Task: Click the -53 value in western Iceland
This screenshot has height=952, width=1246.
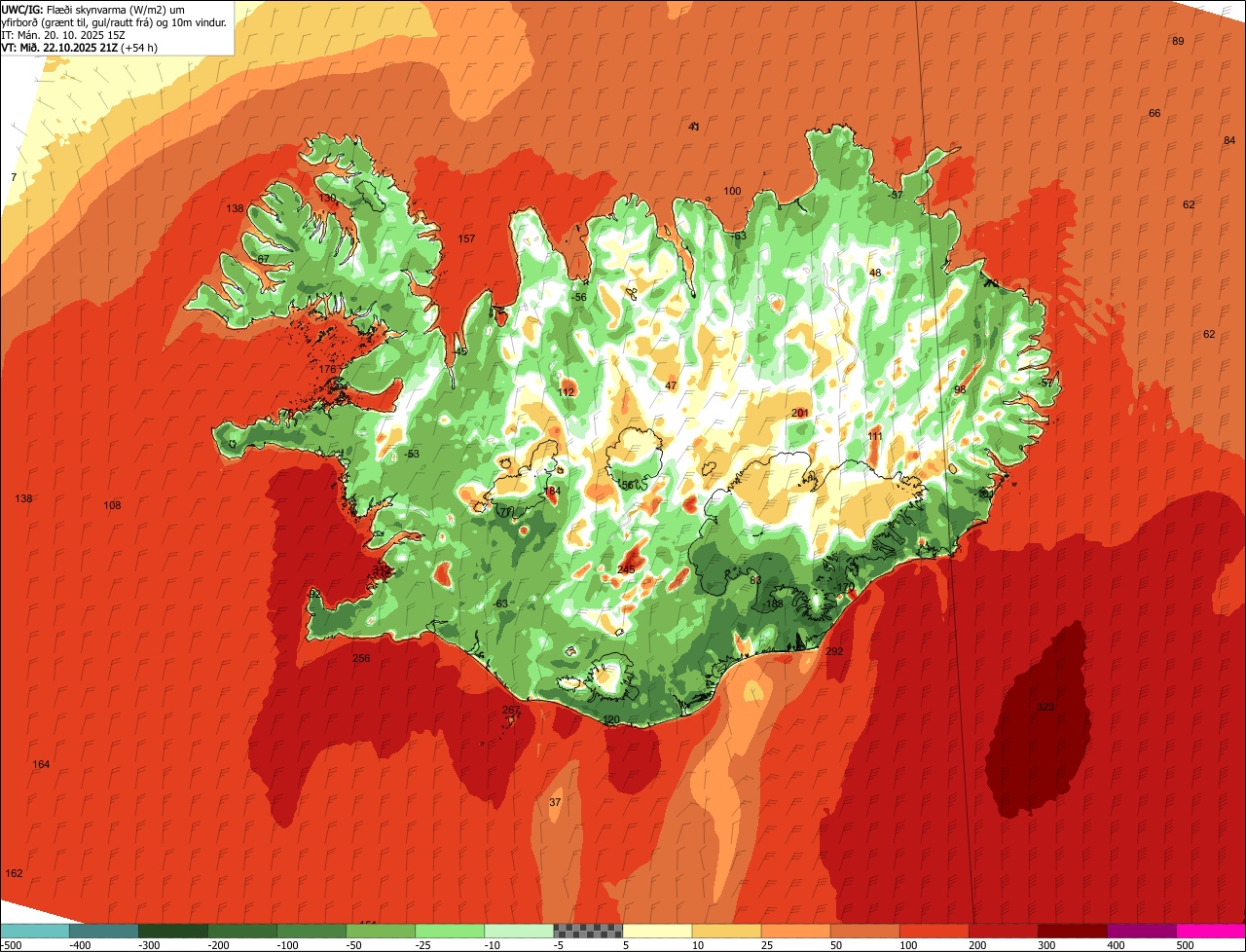Action: pos(411,454)
